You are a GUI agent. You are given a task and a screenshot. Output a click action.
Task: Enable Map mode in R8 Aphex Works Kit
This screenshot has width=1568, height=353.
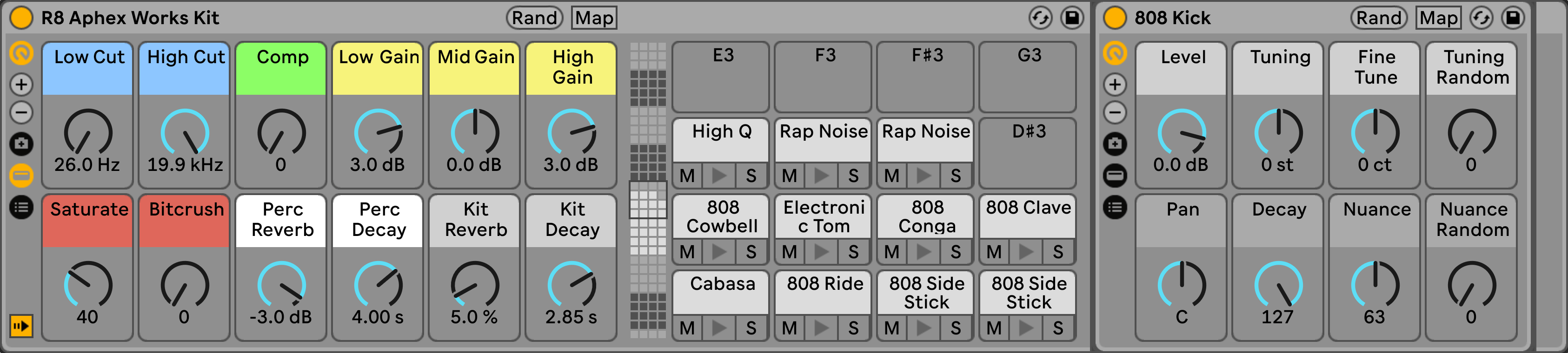click(x=594, y=18)
